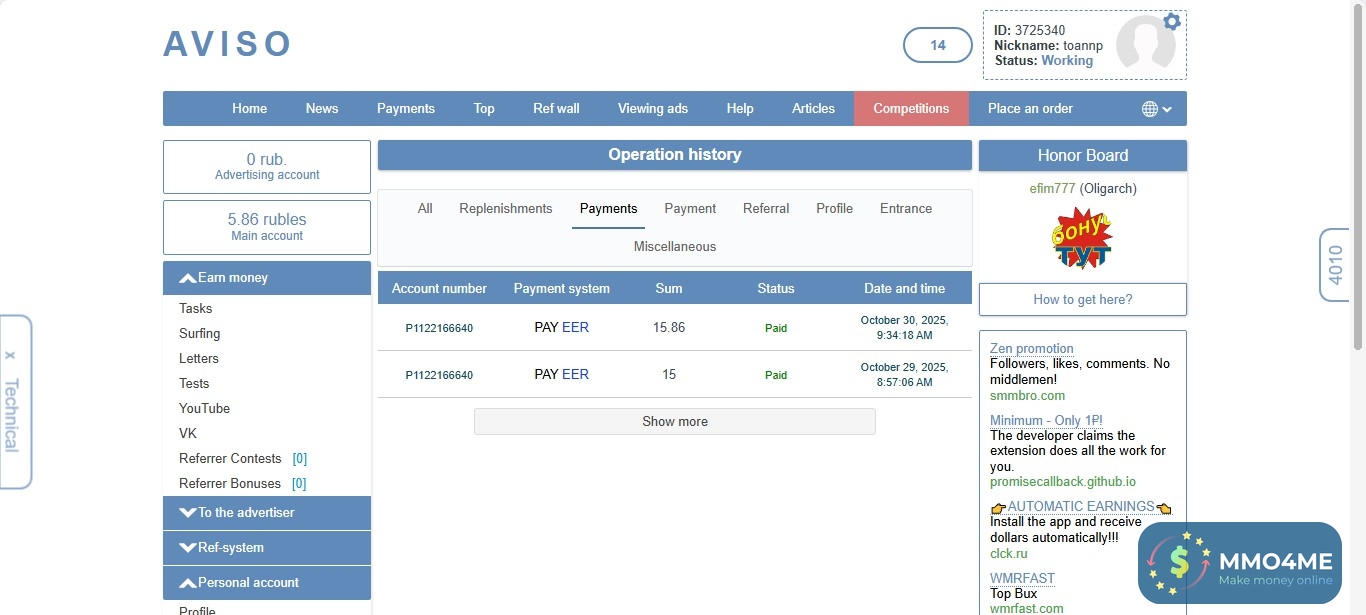The image size is (1366, 615).
Task: Open Surfing in the sidebar
Action: pyautogui.click(x=200, y=334)
